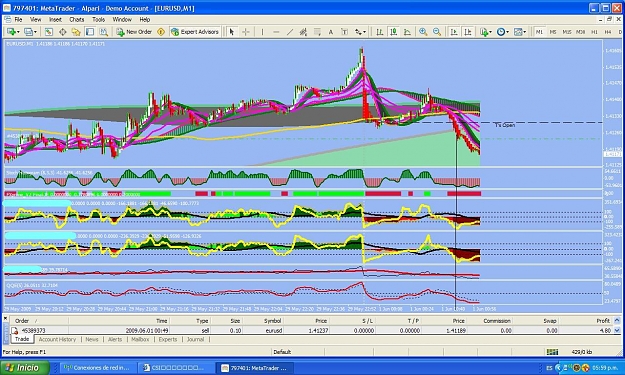Toggle the Expert Advisors button
The width and height of the screenshot is (625, 375).
[x=195, y=32]
